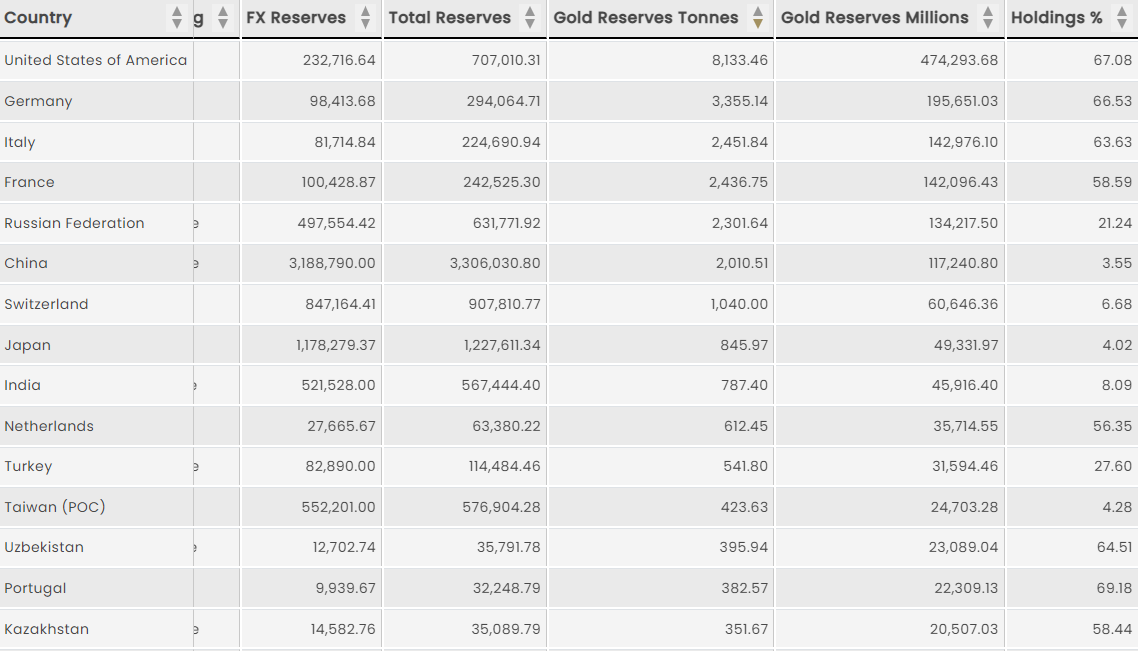Click sort arrows on FX Reserves column

[x=365, y=17]
